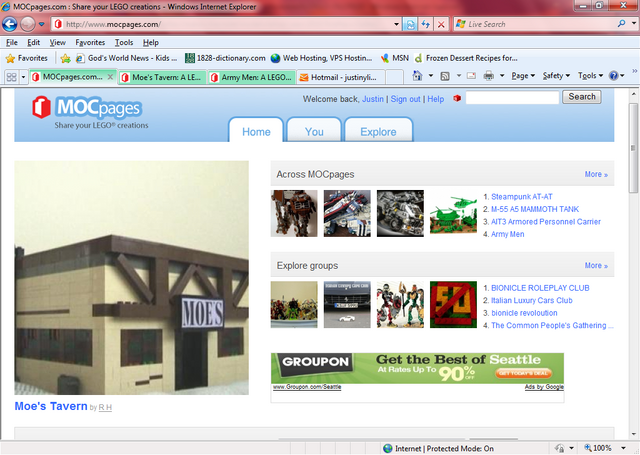640x455 pixels.
Task: Open the Moe's Tavern title link
Action: coord(51,406)
